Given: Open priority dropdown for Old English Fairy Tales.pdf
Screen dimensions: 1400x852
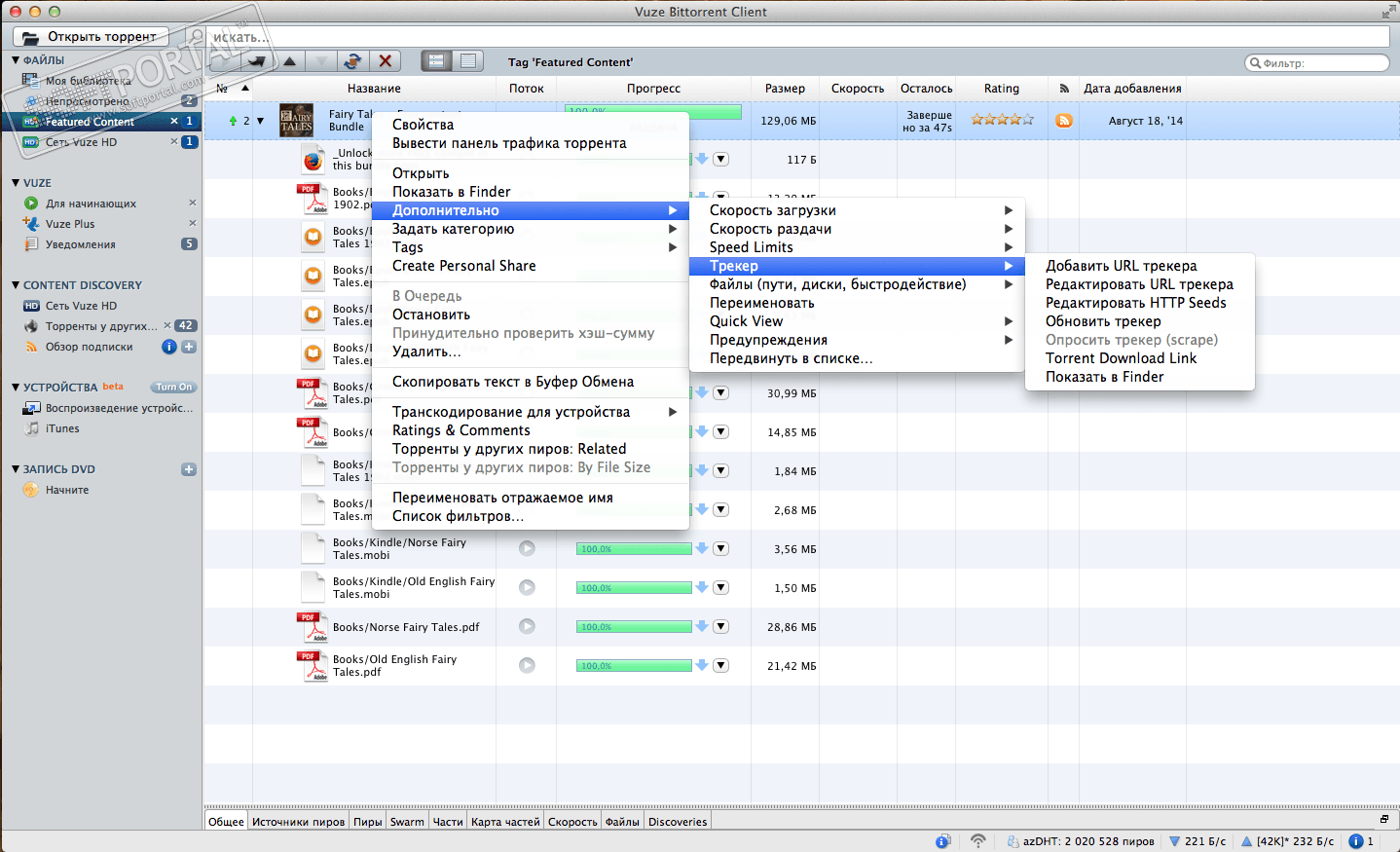Looking at the screenshot, I should (720, 666).
